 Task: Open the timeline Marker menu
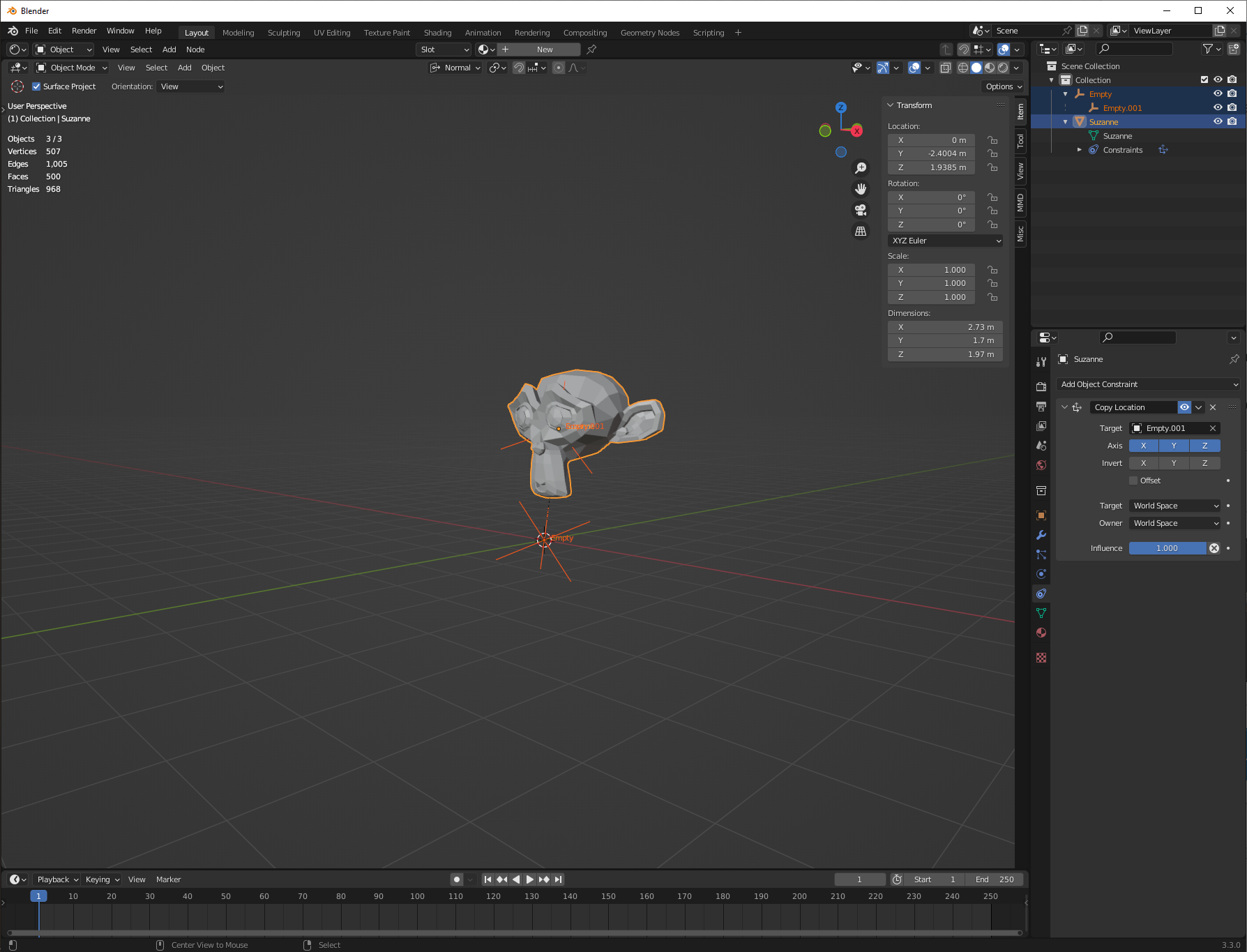(x=169, y=879)
